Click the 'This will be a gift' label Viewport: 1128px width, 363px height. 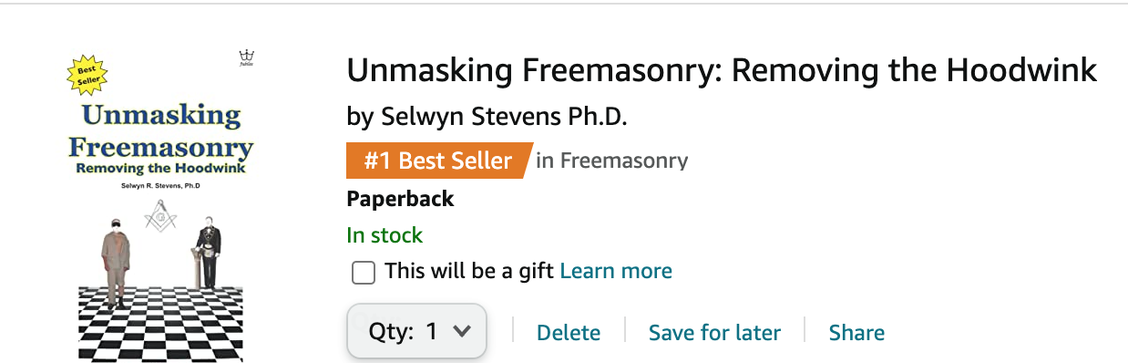[469, 271]
